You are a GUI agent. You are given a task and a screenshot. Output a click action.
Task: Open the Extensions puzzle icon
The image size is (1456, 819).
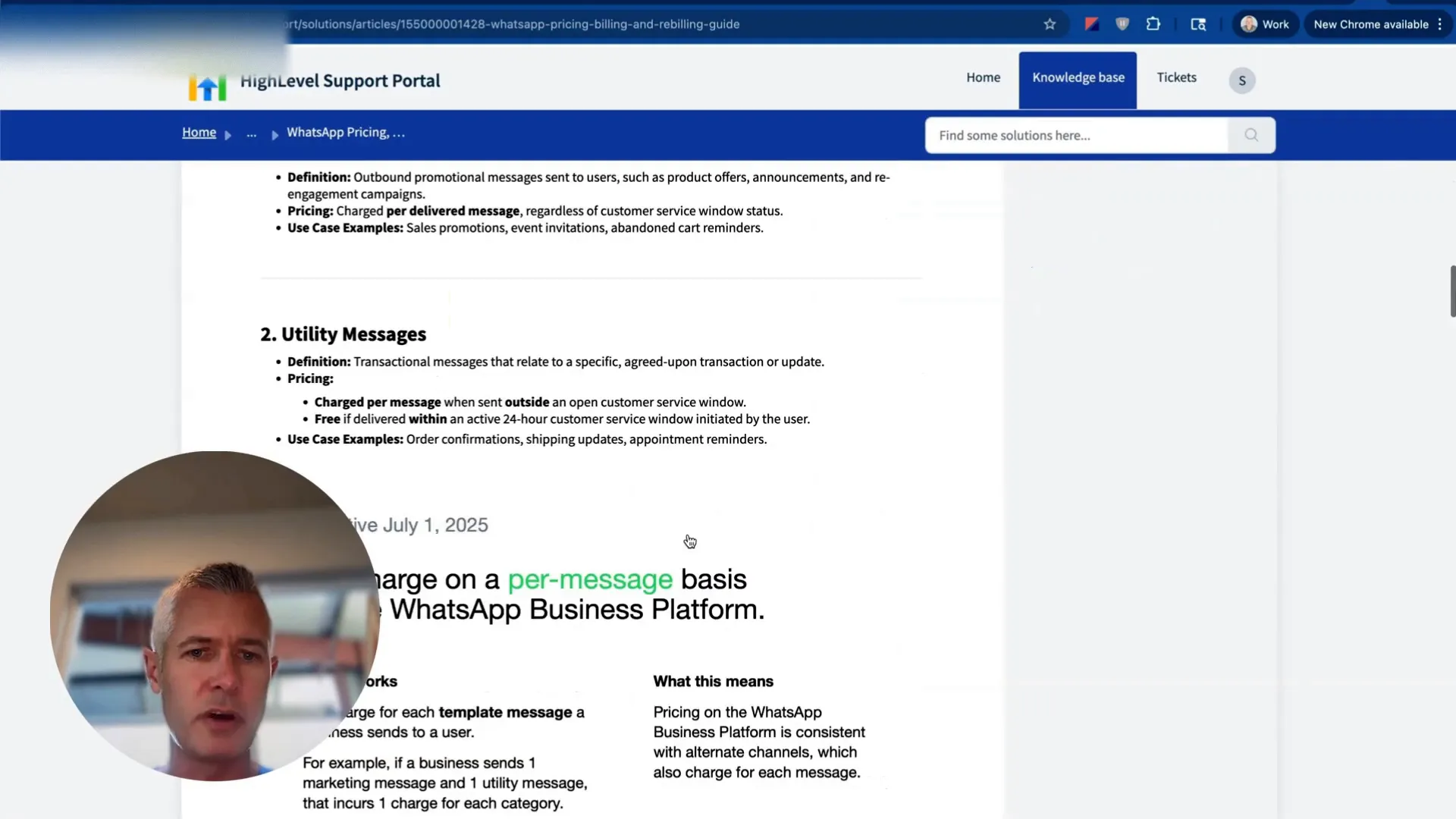[1153, 24]
